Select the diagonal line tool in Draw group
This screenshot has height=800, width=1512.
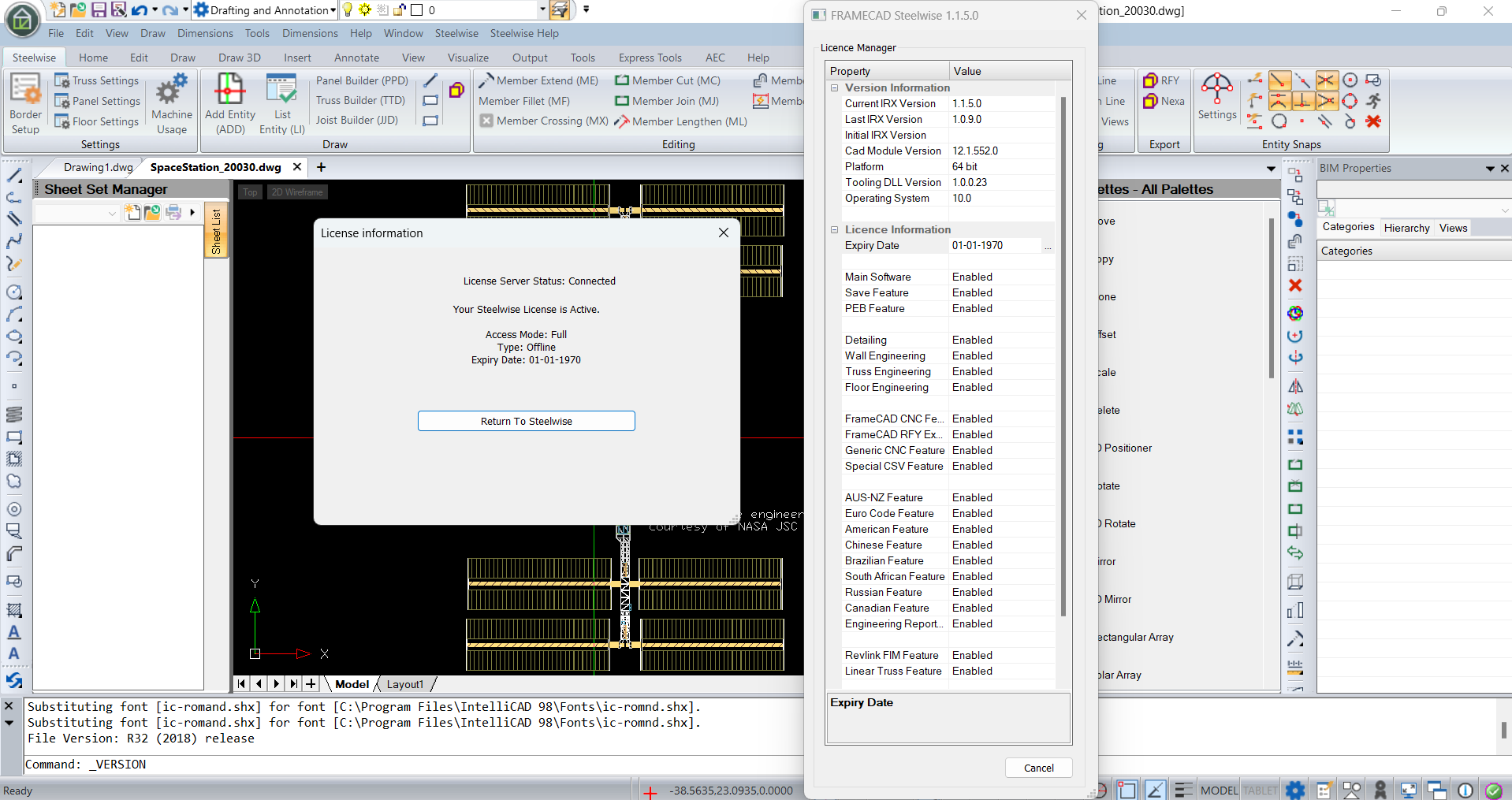click(430, 80)
